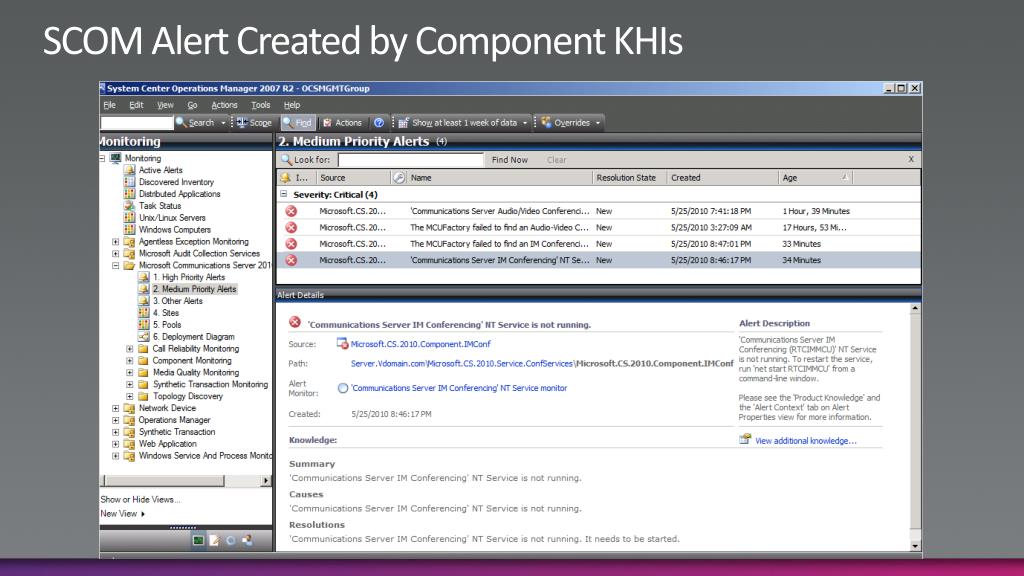Screen dimensions: 1024x576
Task: Sort alerts by Source column
Action: coord(353,178)
